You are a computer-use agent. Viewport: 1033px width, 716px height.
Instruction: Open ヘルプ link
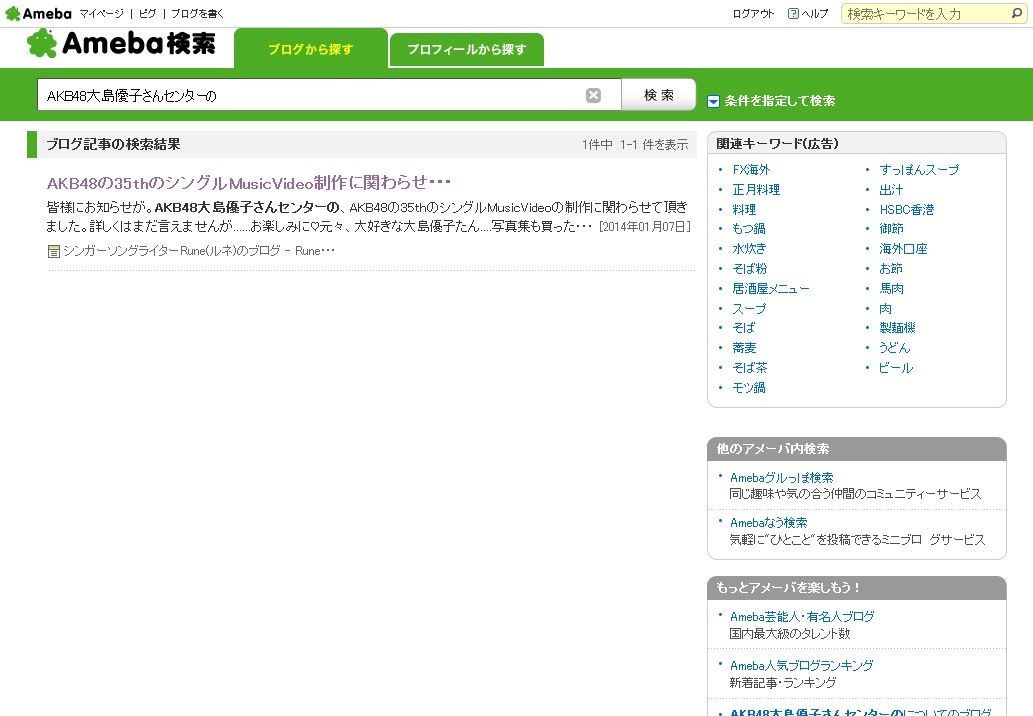click(815, 14)
